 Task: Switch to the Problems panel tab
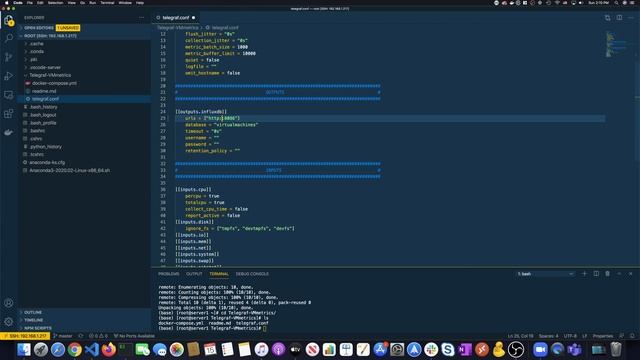(x=169, y=274)
